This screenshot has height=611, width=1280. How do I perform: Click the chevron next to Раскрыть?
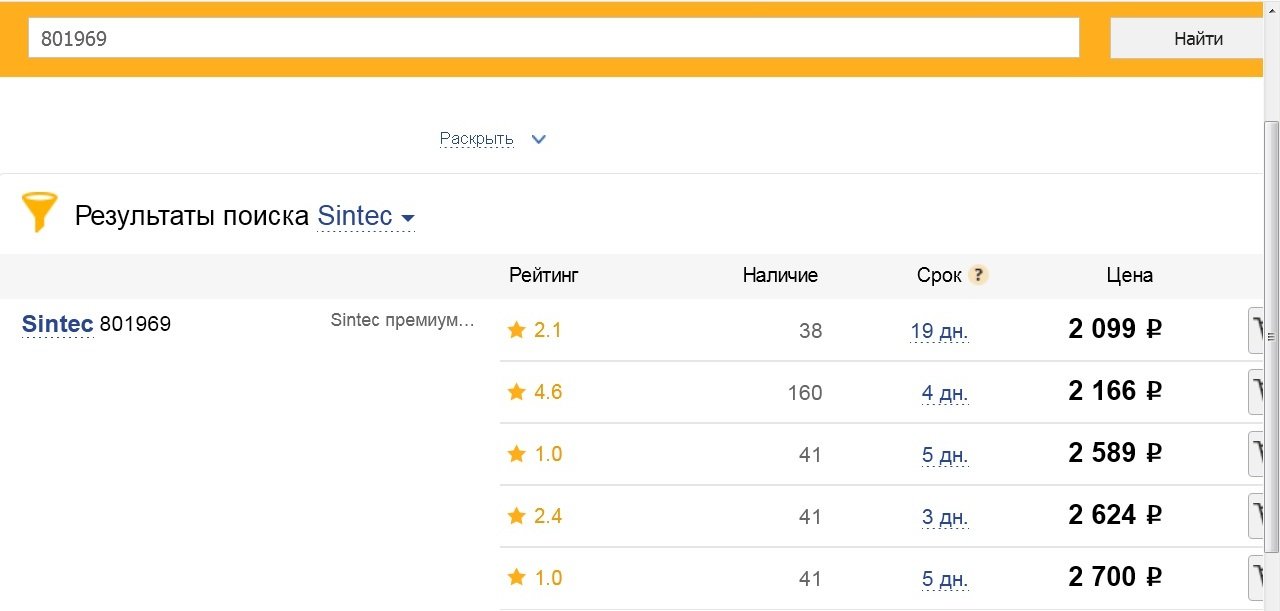(x=538, y=139)
